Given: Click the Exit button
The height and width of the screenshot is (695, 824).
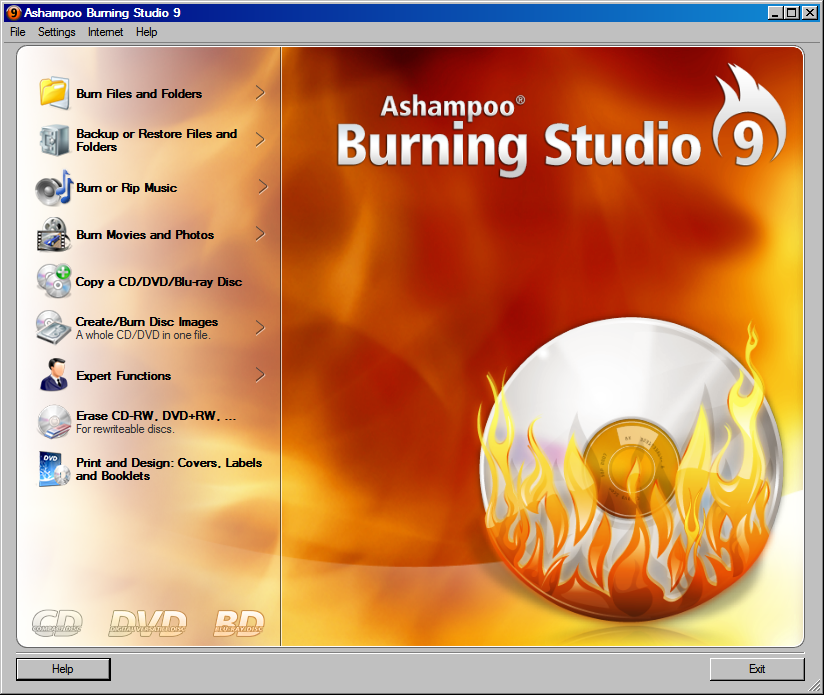Looking at the screenshot, I should (x=757, y=669).
